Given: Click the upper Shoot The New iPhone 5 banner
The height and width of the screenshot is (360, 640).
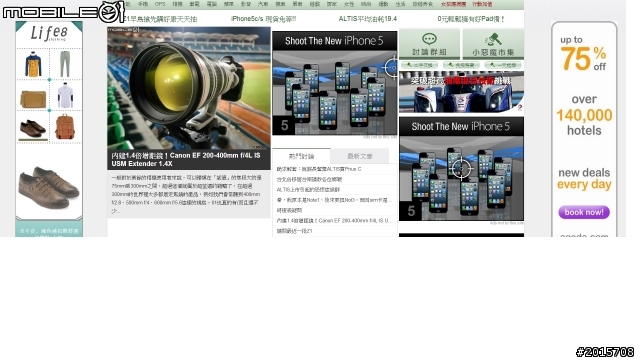Looking at the screenshot, I should coord(335,83).
